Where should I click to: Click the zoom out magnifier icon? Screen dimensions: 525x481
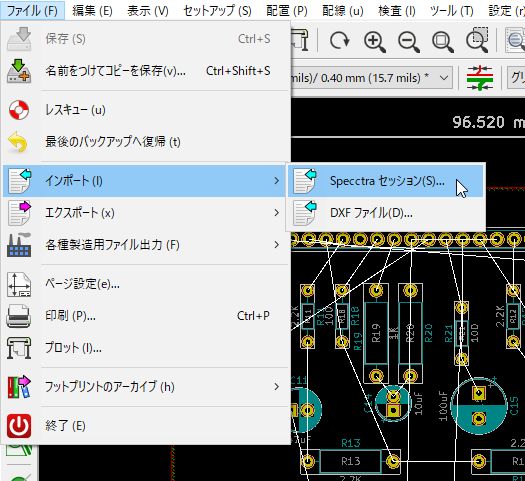click(x=408, y=42)
